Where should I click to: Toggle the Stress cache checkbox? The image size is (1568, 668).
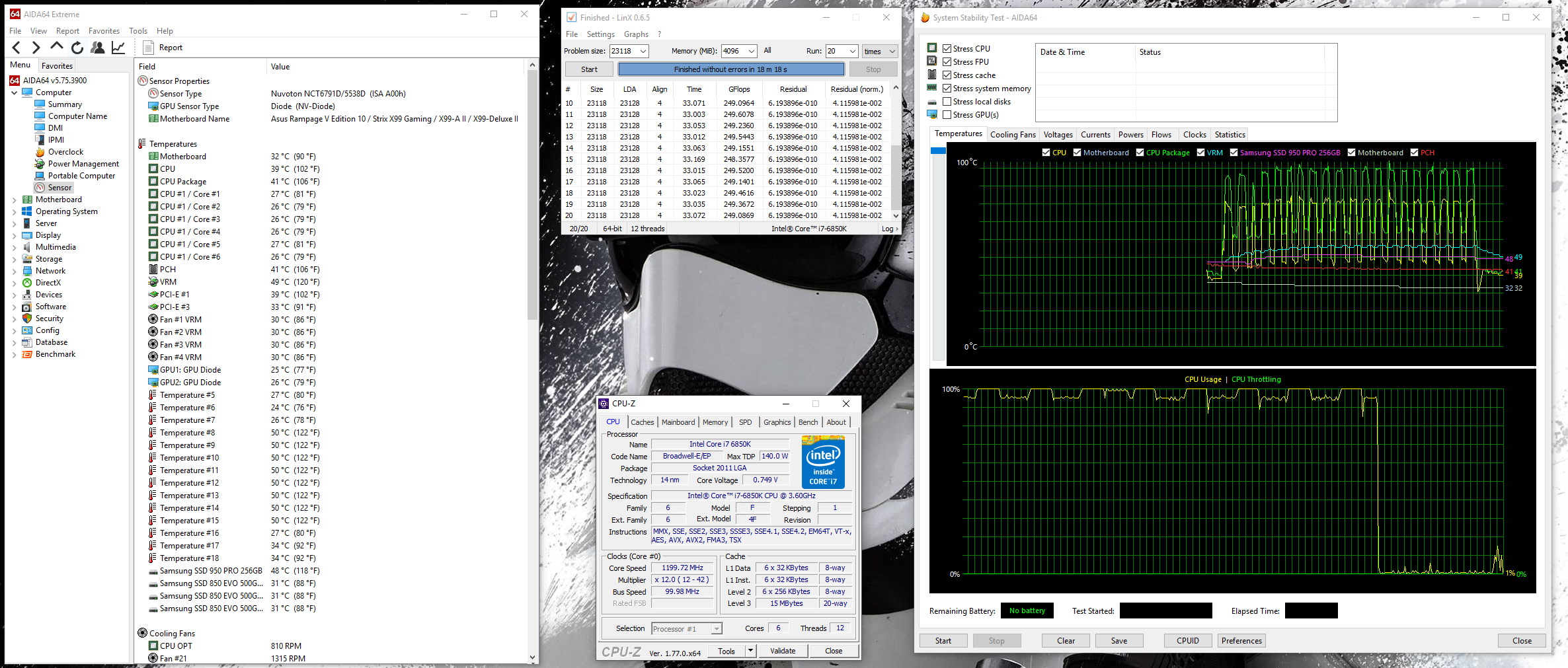click(x=947, y=75)
